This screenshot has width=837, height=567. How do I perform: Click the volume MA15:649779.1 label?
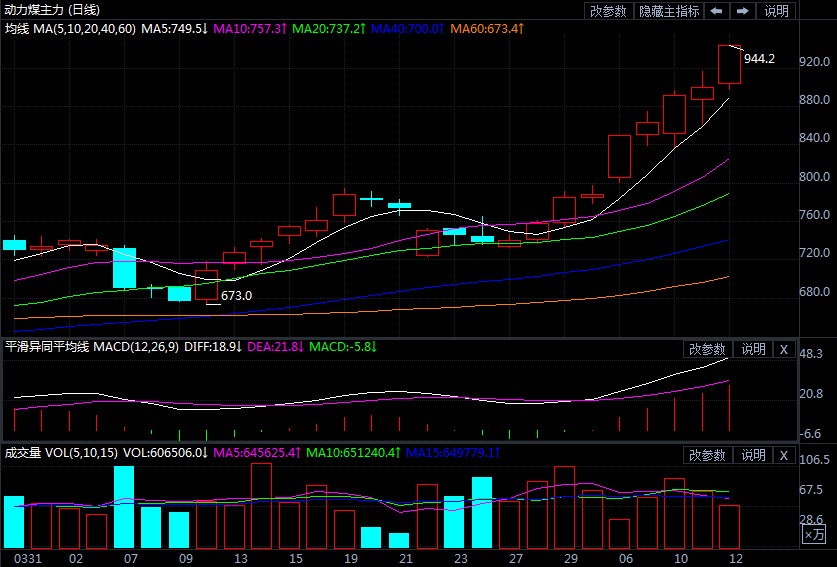(453, 453)
